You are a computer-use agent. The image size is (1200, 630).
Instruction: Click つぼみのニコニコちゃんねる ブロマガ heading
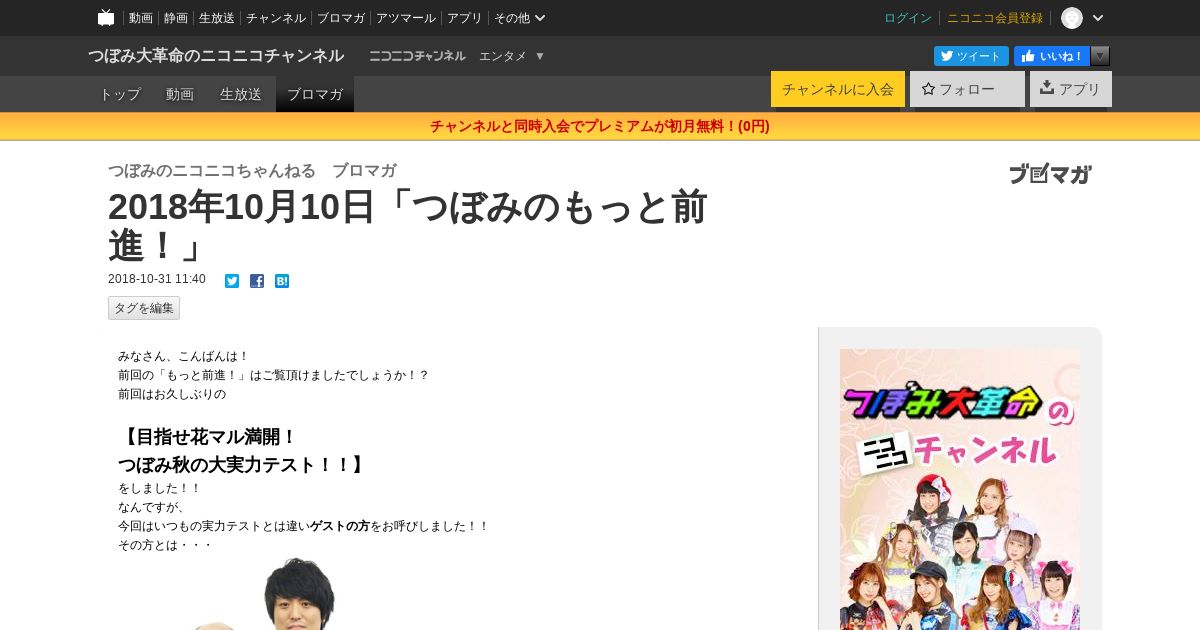coord(252,170)
